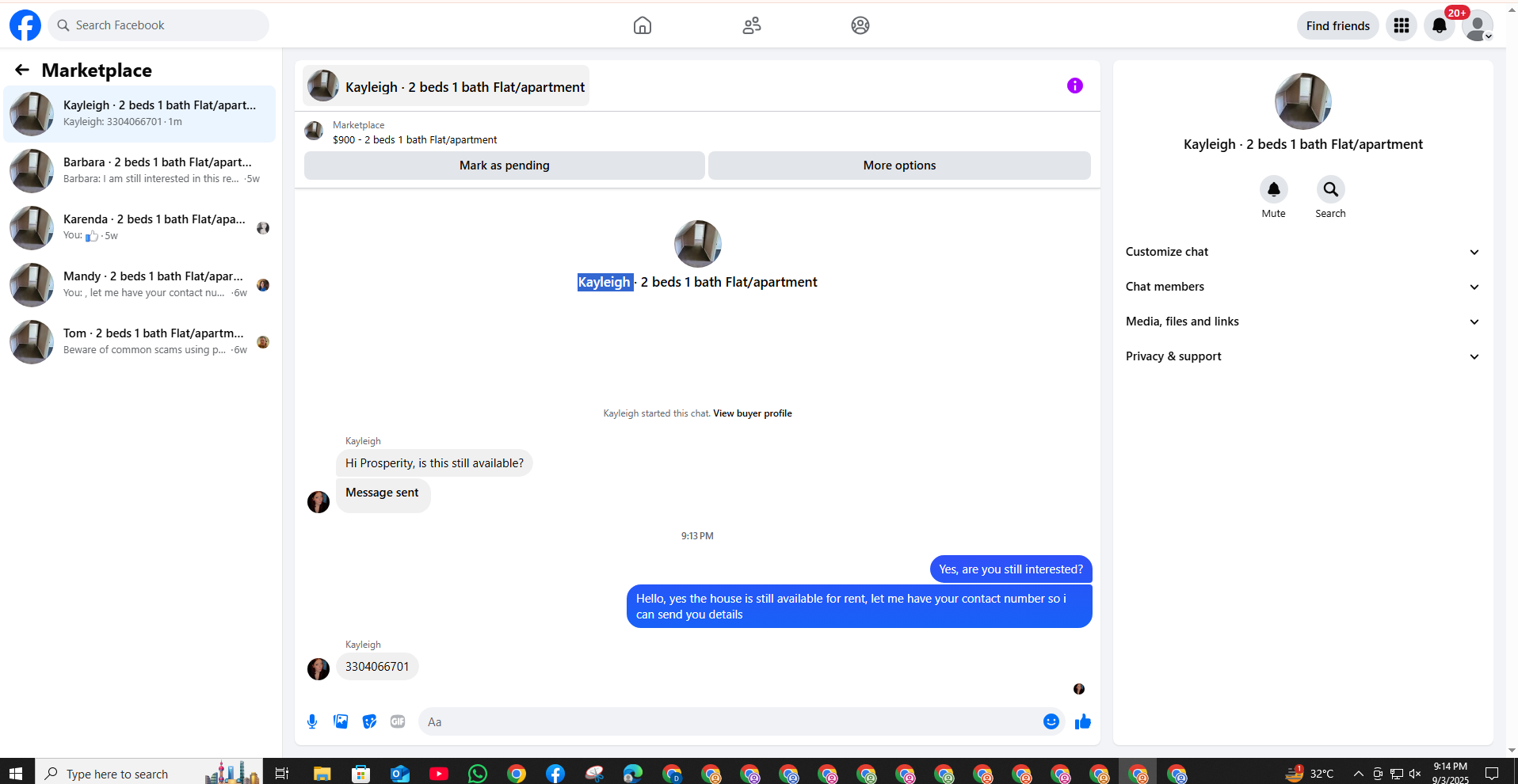The image size is (1518, 784).
Task: Expand the Chat members section
Action: [x=1303, y=287]
